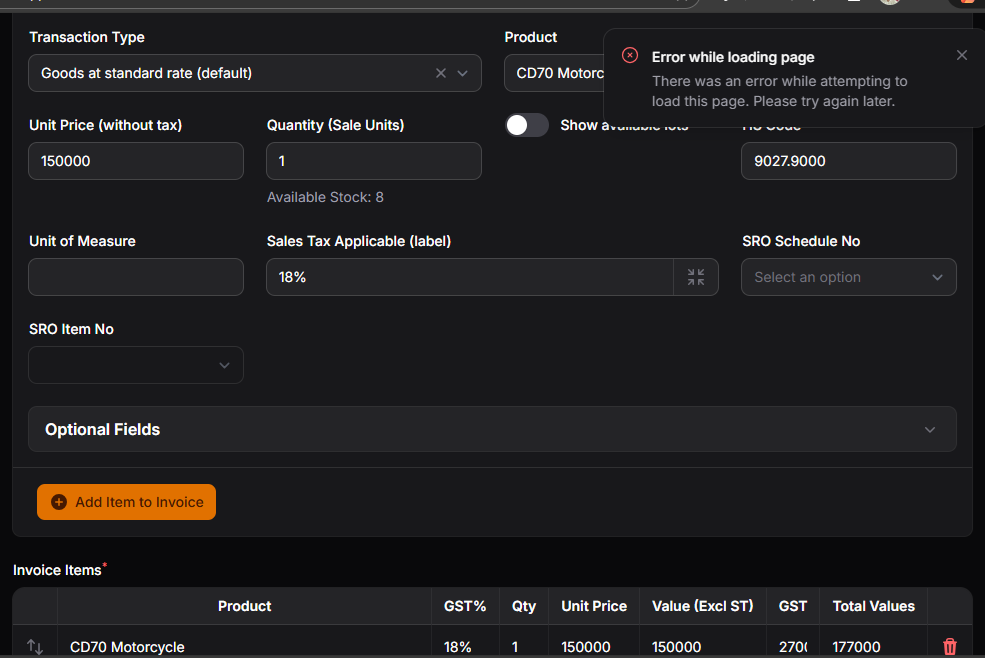This screenshot has width=985, height=658.
Task: Click the Sales Tax Applicable 18% field
Action: point(469,277)
